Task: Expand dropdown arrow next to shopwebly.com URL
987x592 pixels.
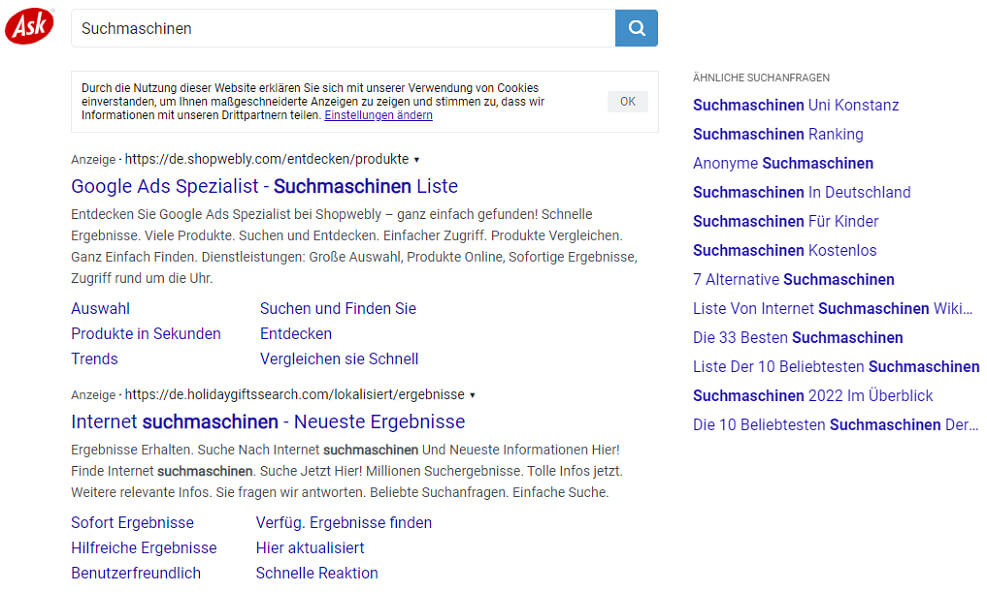Action: [417, 159]
